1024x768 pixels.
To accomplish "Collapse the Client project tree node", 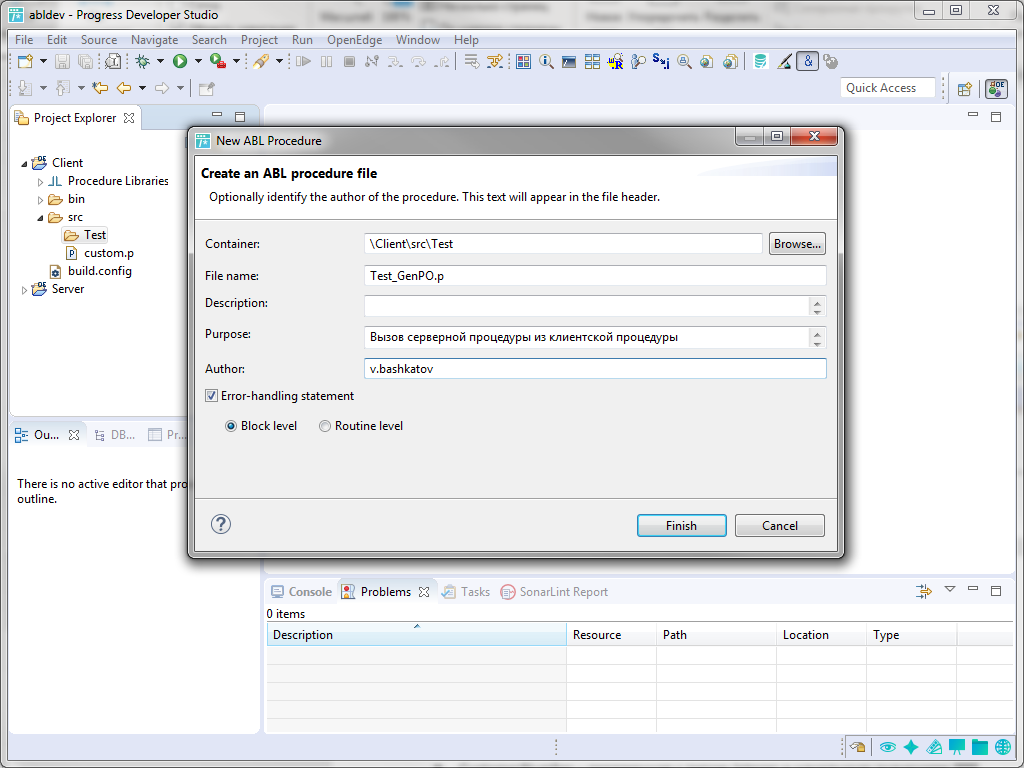I will (x=25, y=163).
